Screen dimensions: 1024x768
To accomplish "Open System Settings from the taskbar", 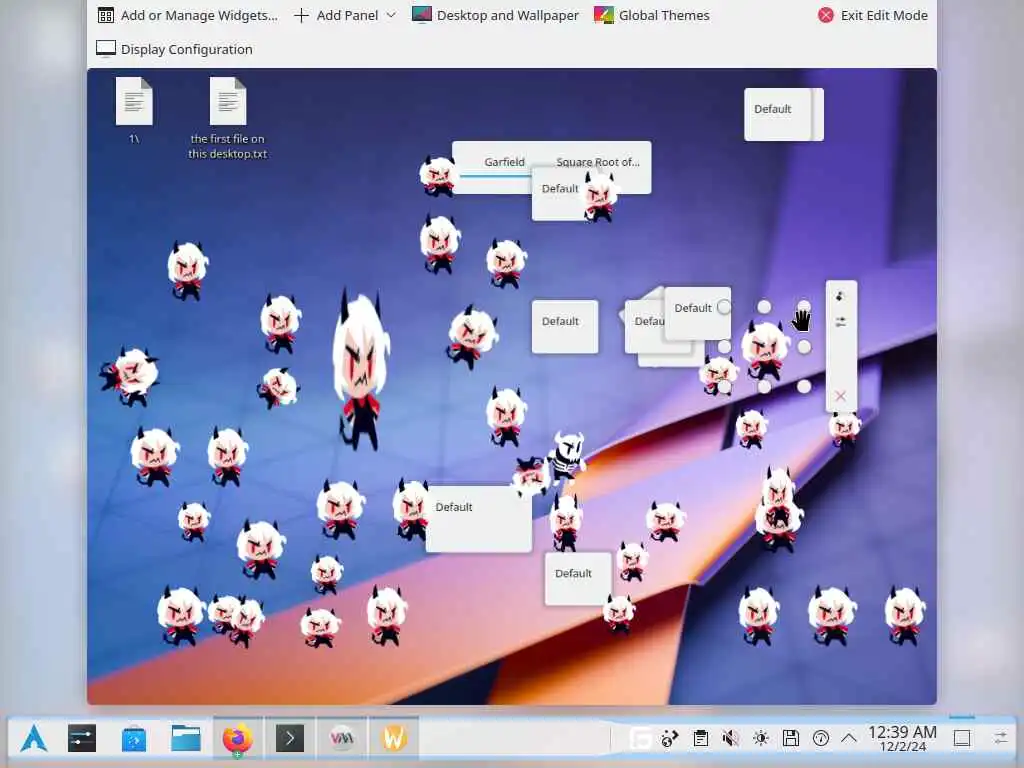I will point(82,739).
